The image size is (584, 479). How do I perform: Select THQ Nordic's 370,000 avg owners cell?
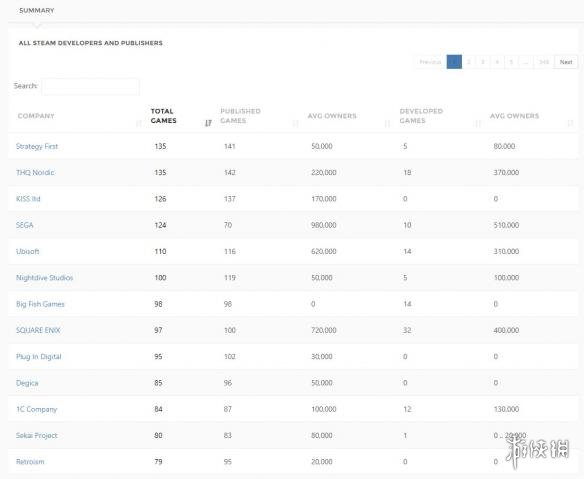(506, 172)
